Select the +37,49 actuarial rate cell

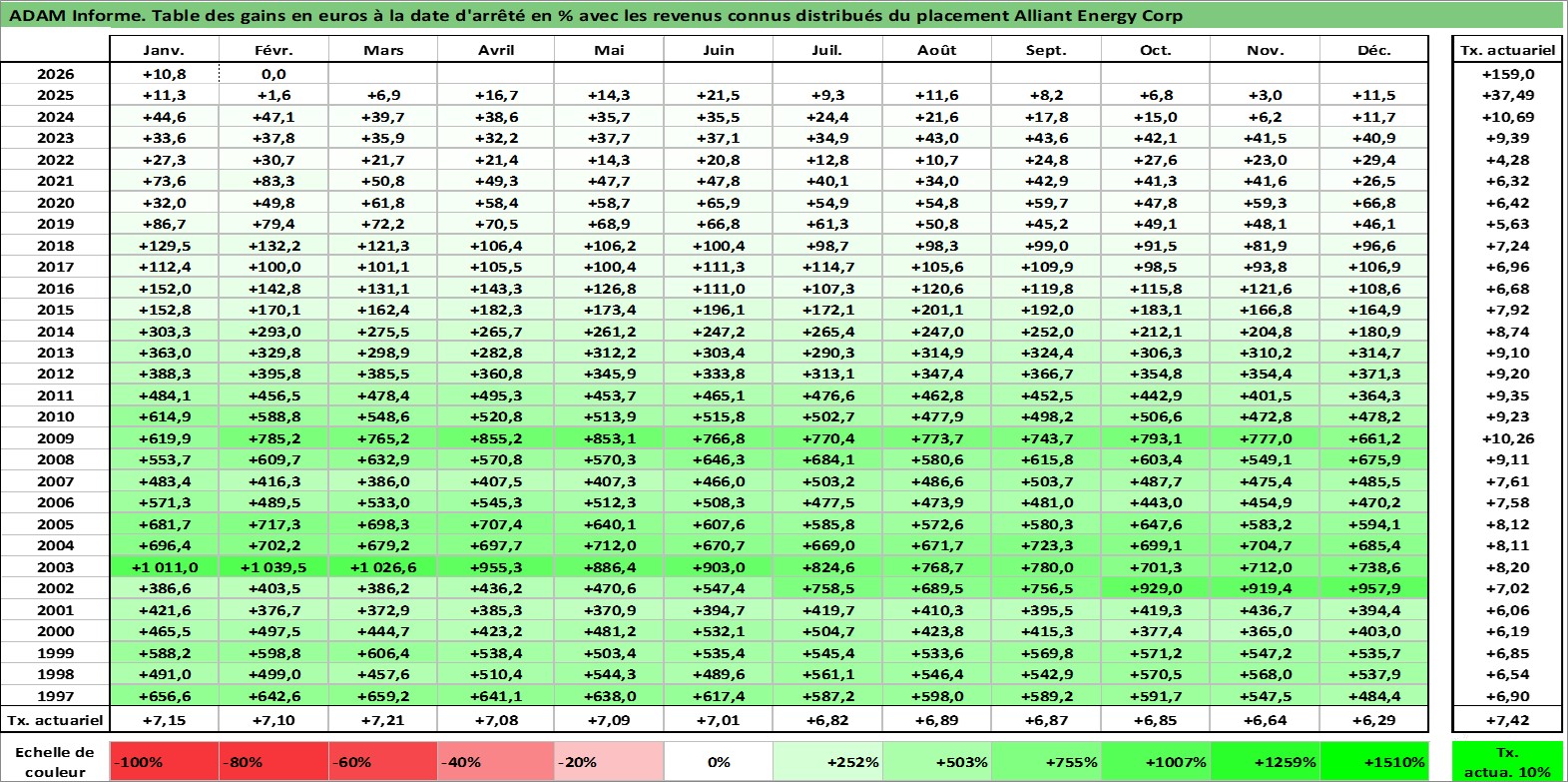(1507, 95)
